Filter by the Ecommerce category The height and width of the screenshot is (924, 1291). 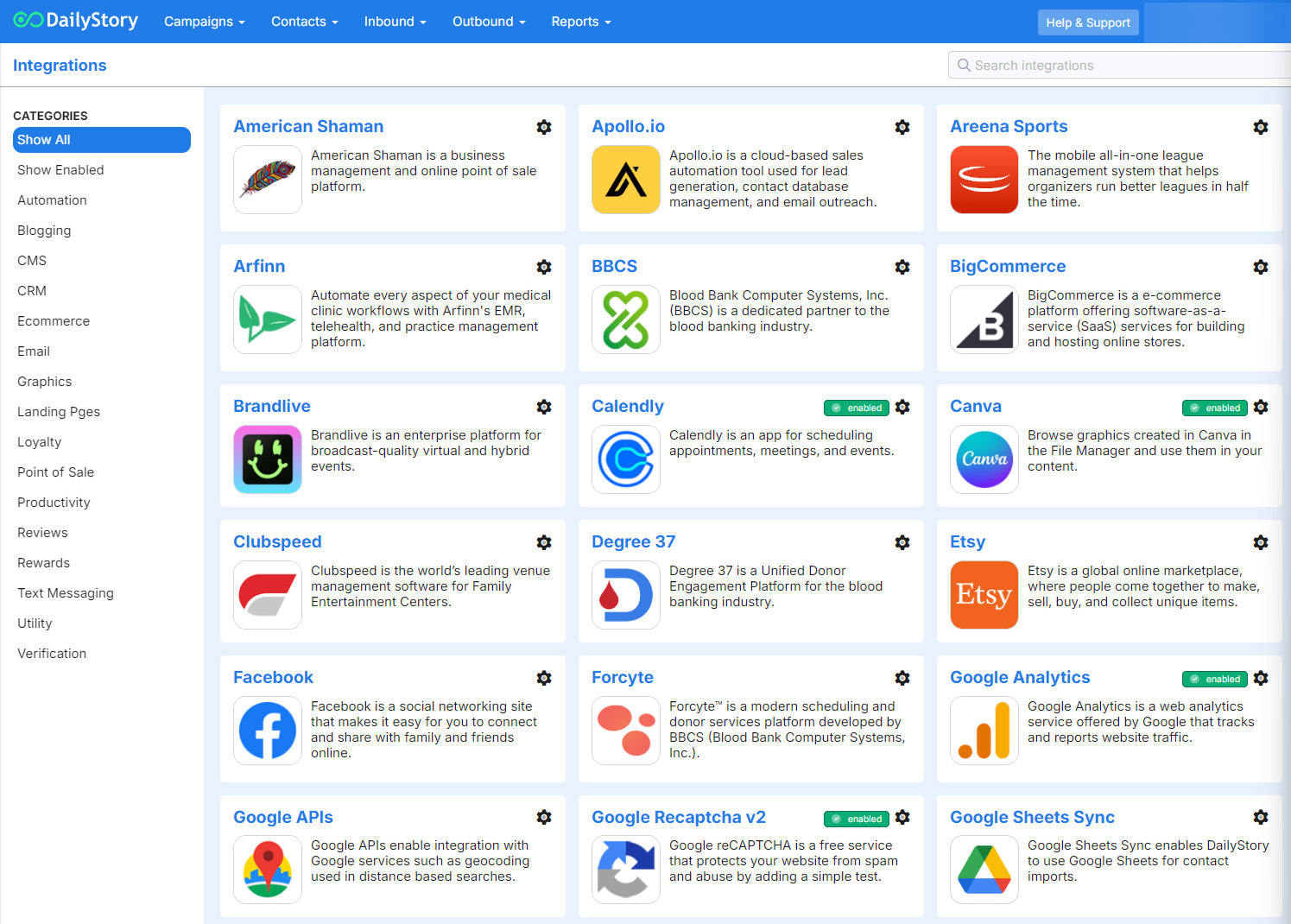54,321
